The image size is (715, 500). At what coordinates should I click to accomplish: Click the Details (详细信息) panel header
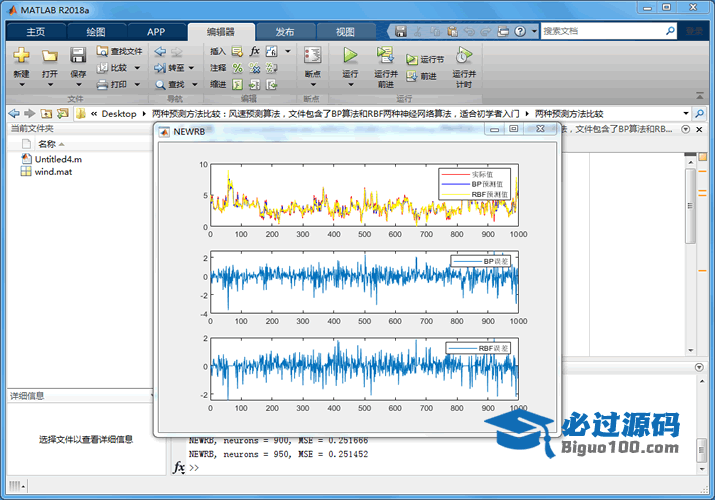80,396
